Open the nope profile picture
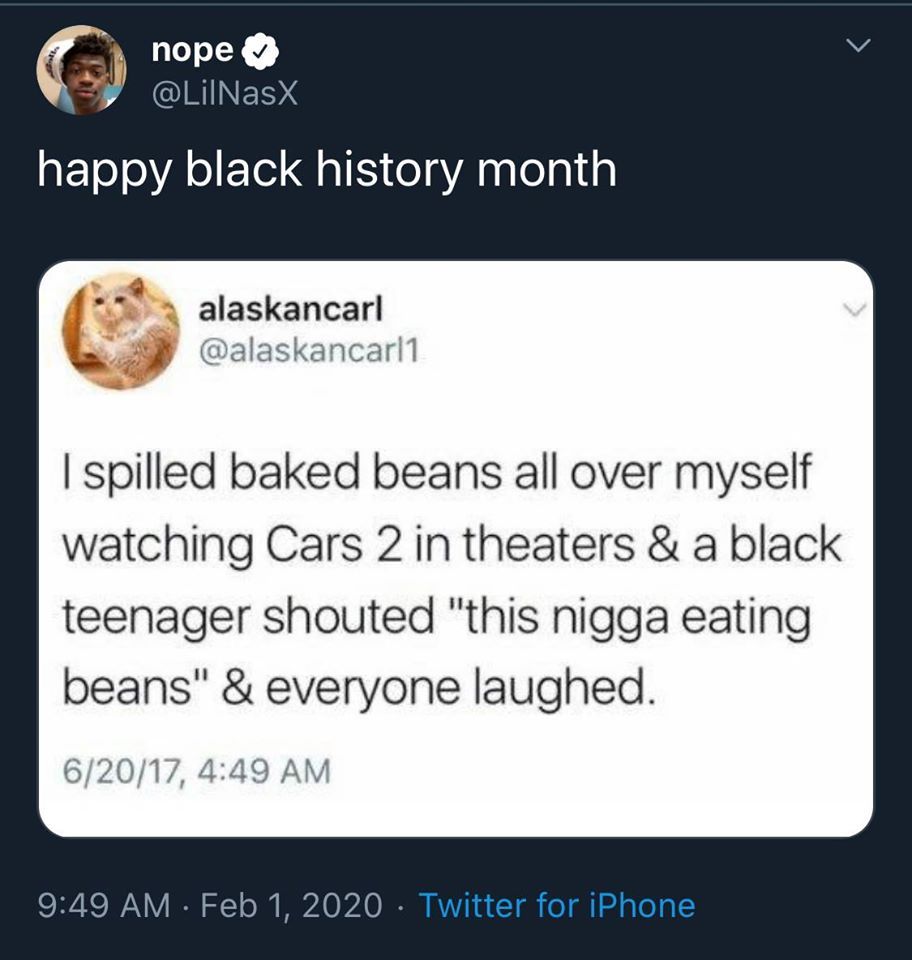This screenshot has width=912, height=960. (81, 70)
